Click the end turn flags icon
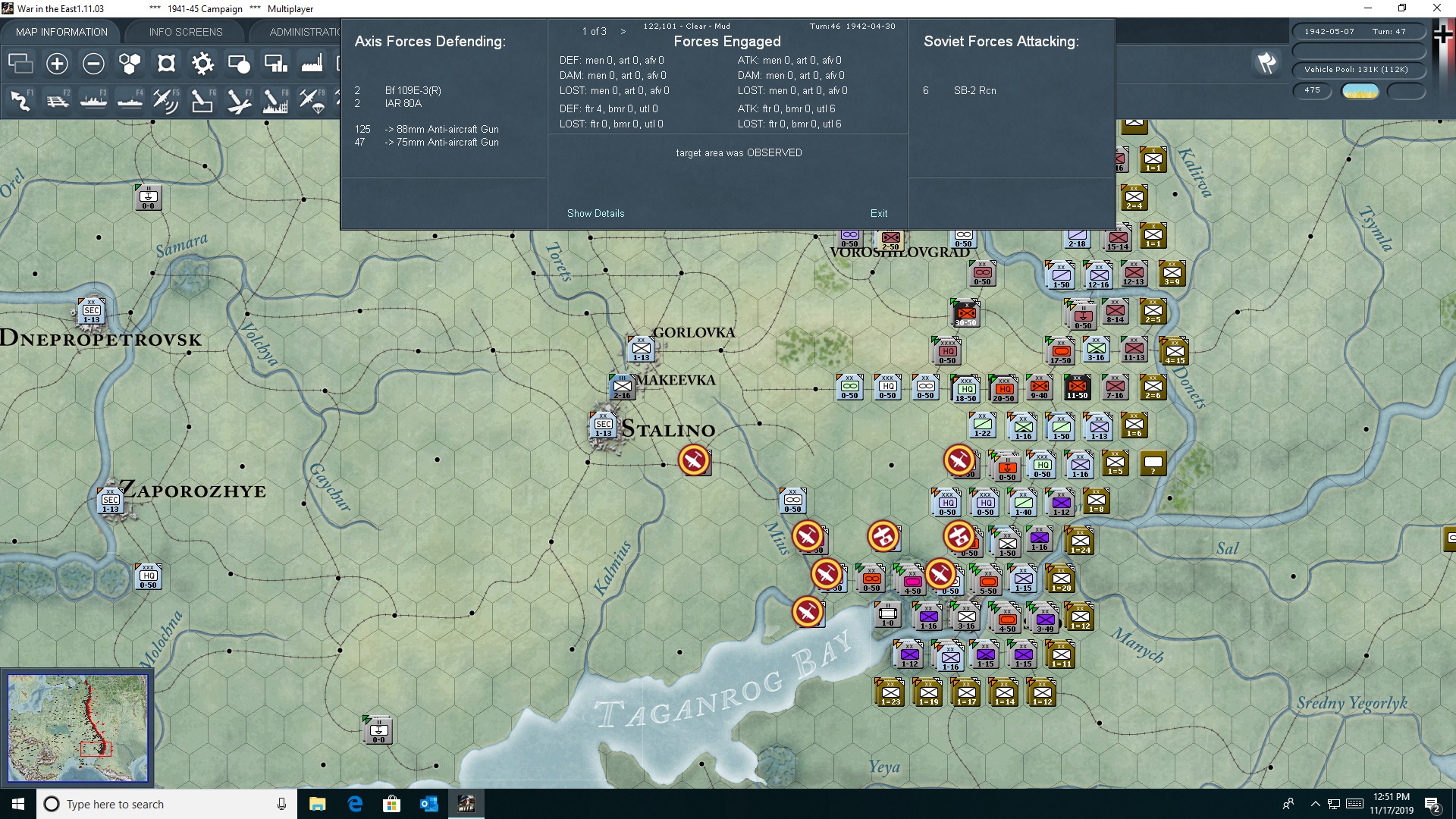The width and height of the screenshot is (1456, 819). [x=1266, y=63]
